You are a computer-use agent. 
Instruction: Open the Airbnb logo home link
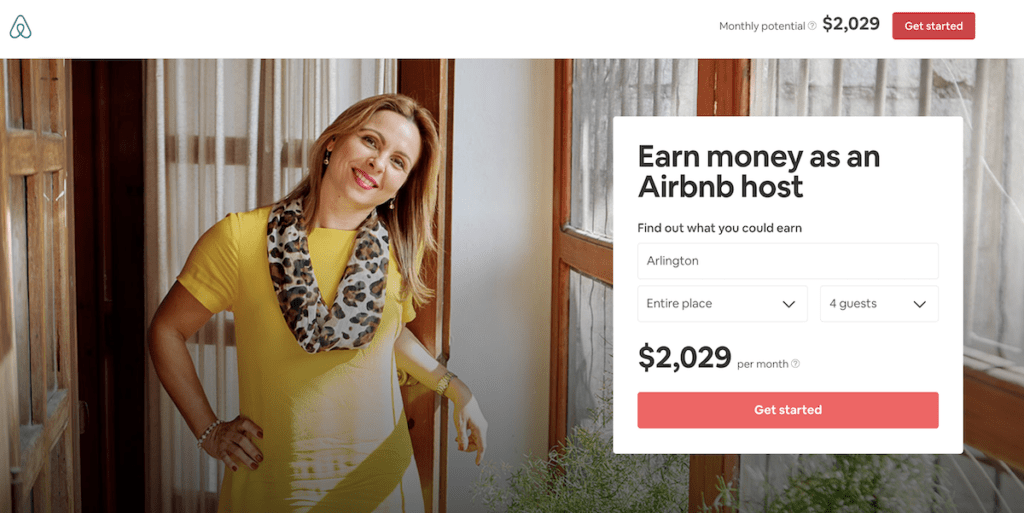pyautogui.click(x=20, y=27)
